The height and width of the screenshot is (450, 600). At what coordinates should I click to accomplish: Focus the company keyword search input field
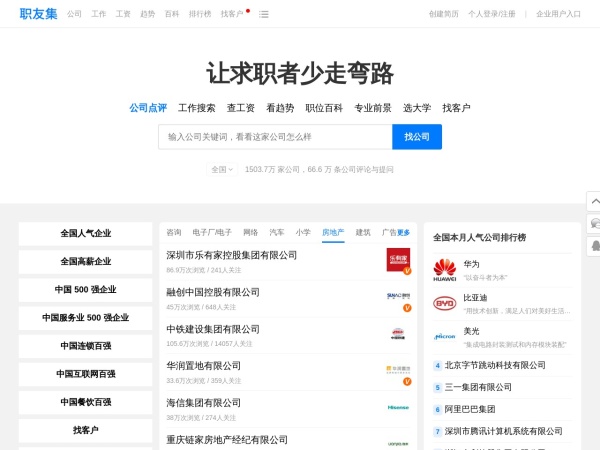click(274, 137)
